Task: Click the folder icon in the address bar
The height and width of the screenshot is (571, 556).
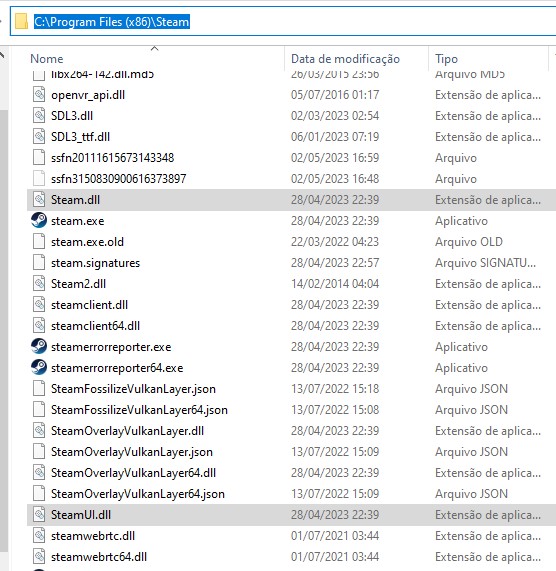Action: (21, 21)
